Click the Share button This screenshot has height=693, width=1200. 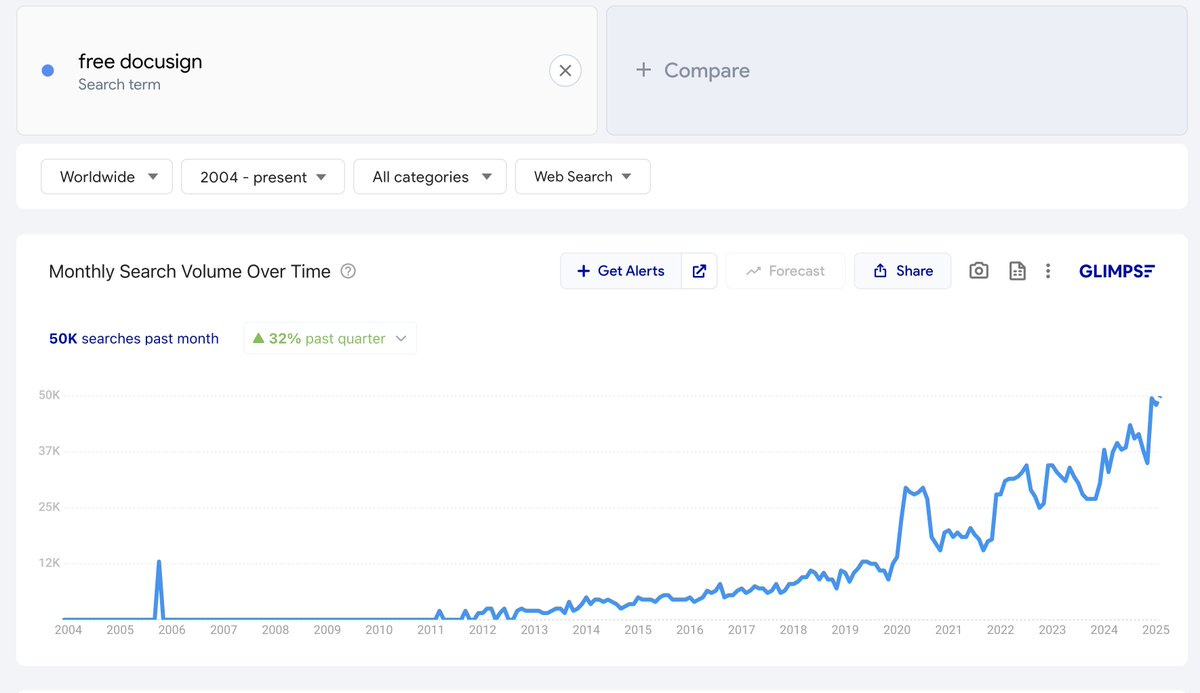(x=902, y=271)
